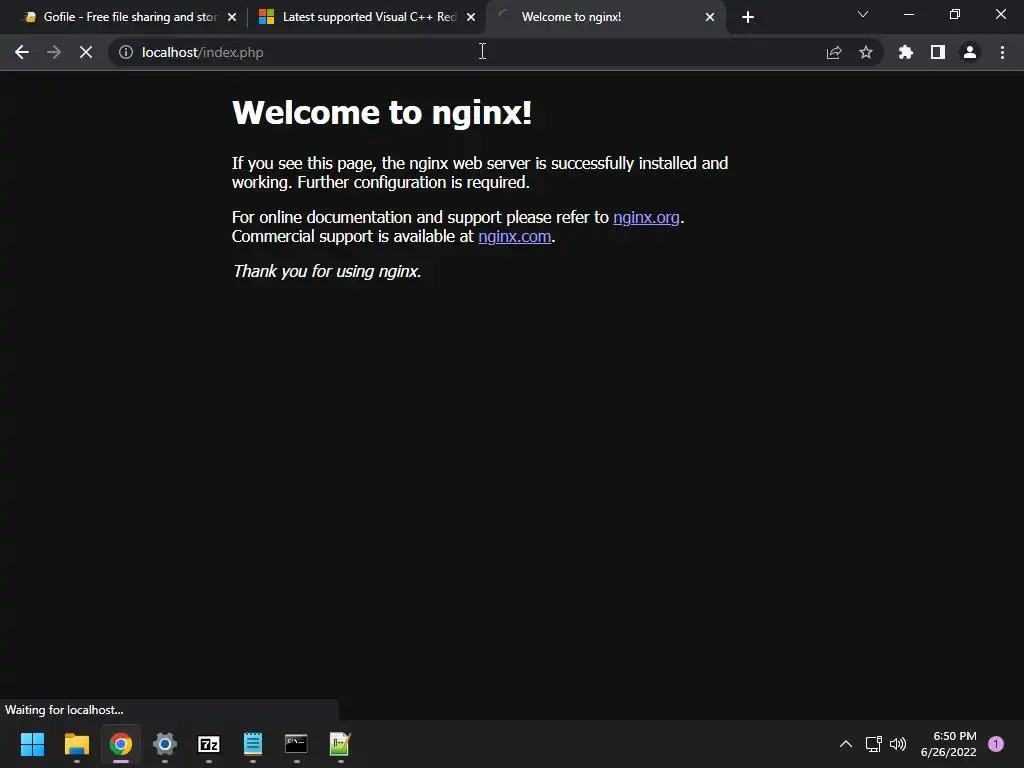This screenshot has height=768, width=1024.
Task: Close the Visual C++ tab
Action: 471,17
